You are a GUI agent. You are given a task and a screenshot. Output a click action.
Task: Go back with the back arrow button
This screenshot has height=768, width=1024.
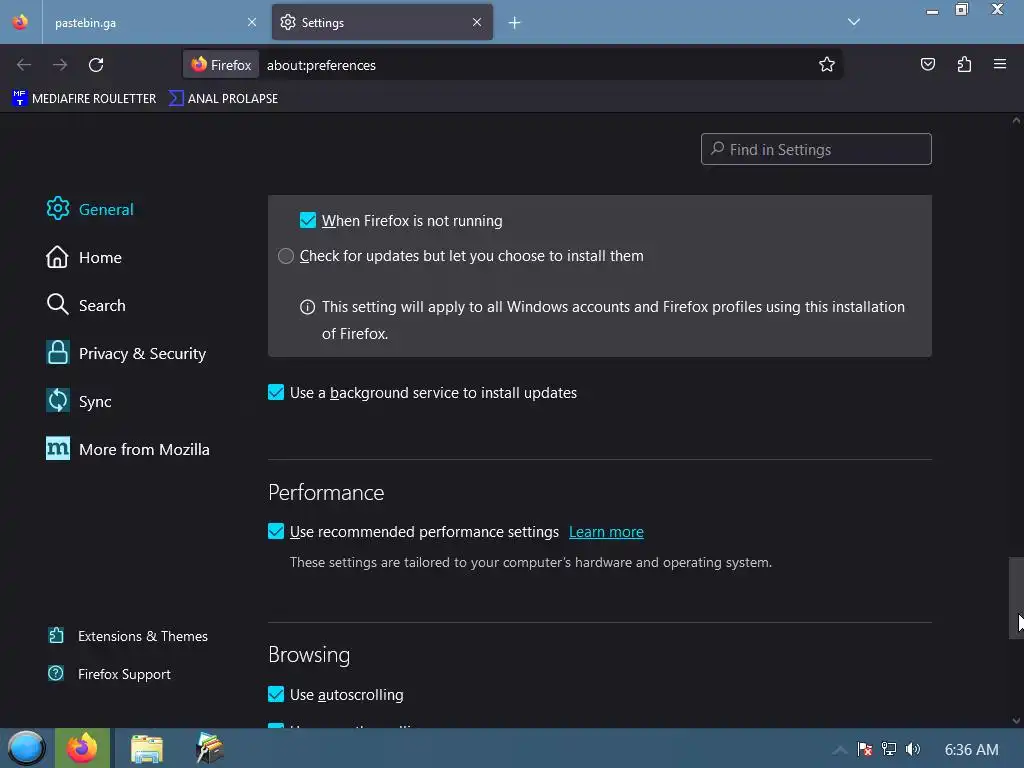[x=24, y=65]
